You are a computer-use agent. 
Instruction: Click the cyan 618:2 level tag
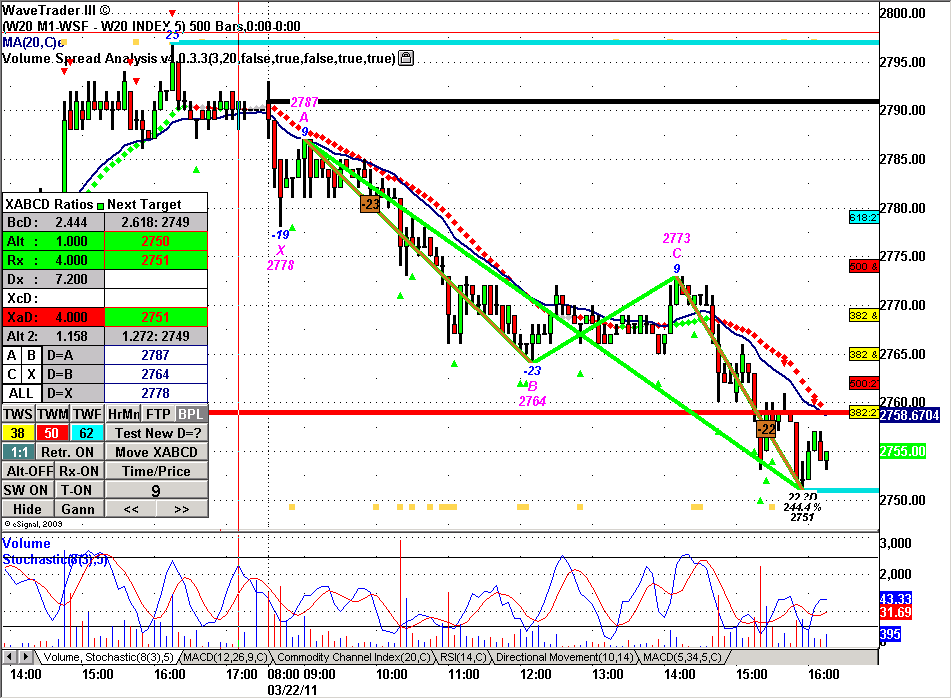click(863, 217)
